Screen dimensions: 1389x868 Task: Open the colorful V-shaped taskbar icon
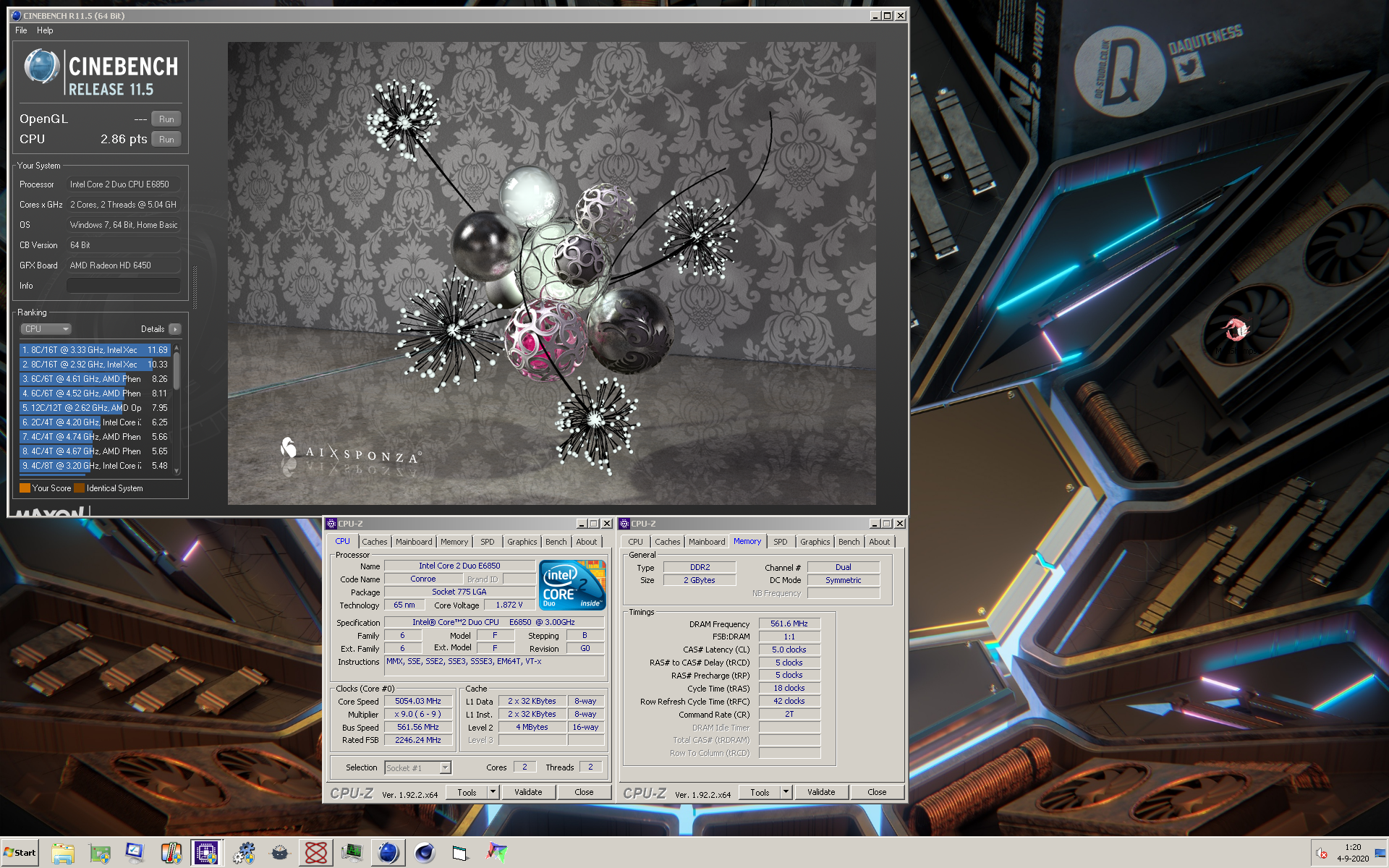pos(497,853)
